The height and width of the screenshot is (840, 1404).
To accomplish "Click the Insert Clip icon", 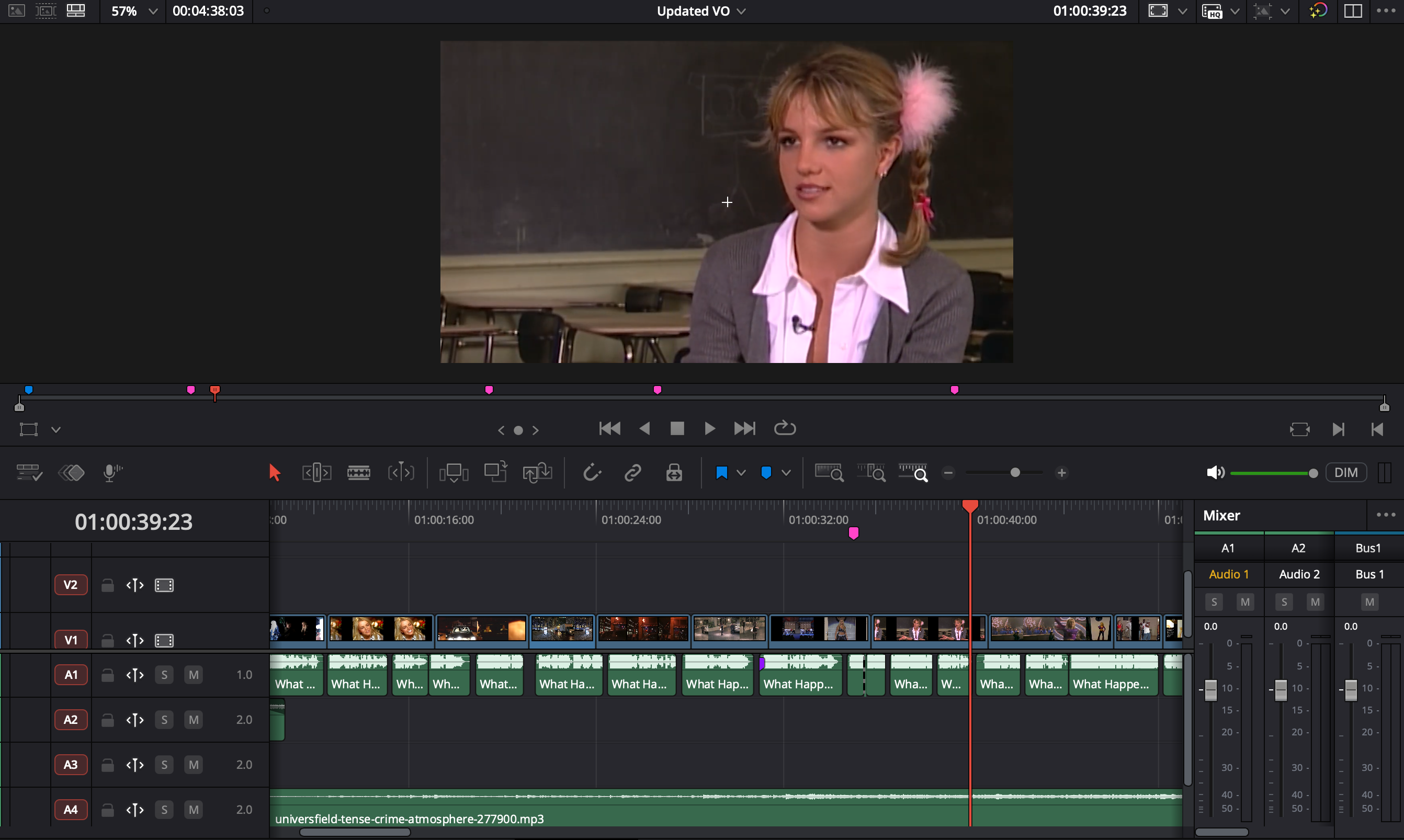I will coord(454,473).
